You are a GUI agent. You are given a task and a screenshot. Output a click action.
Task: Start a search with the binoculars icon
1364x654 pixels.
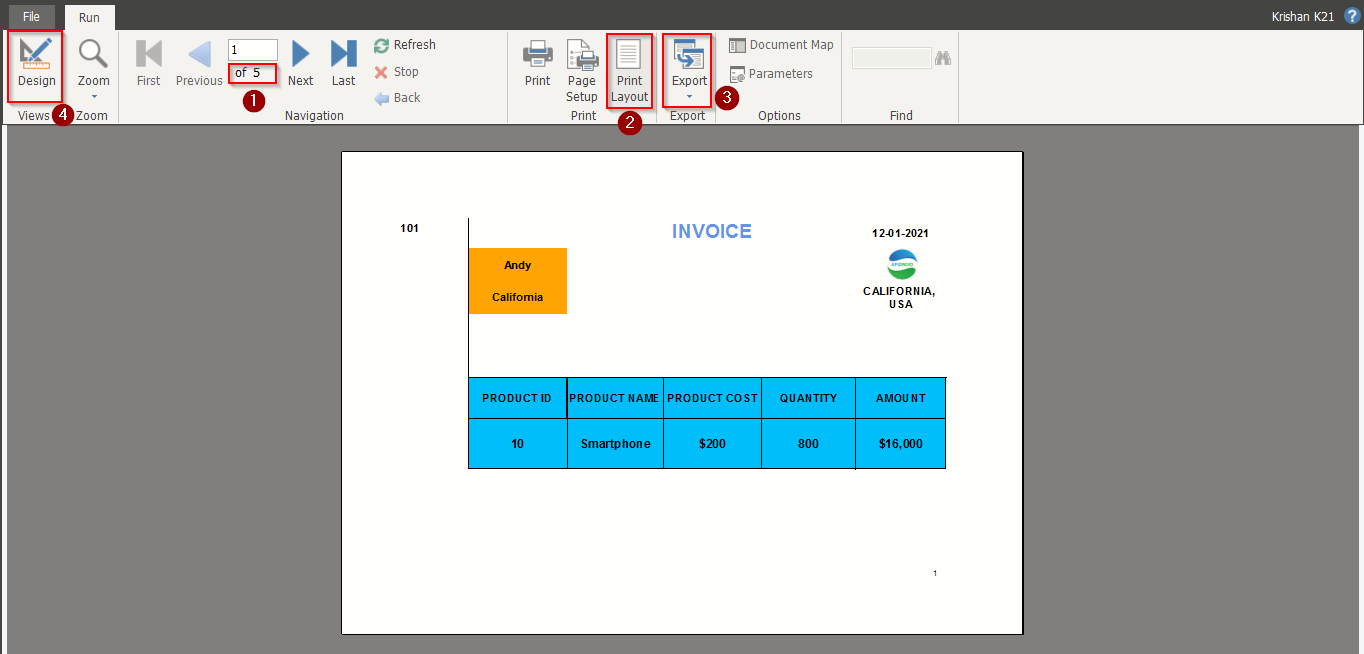click(x=942, y=57)
